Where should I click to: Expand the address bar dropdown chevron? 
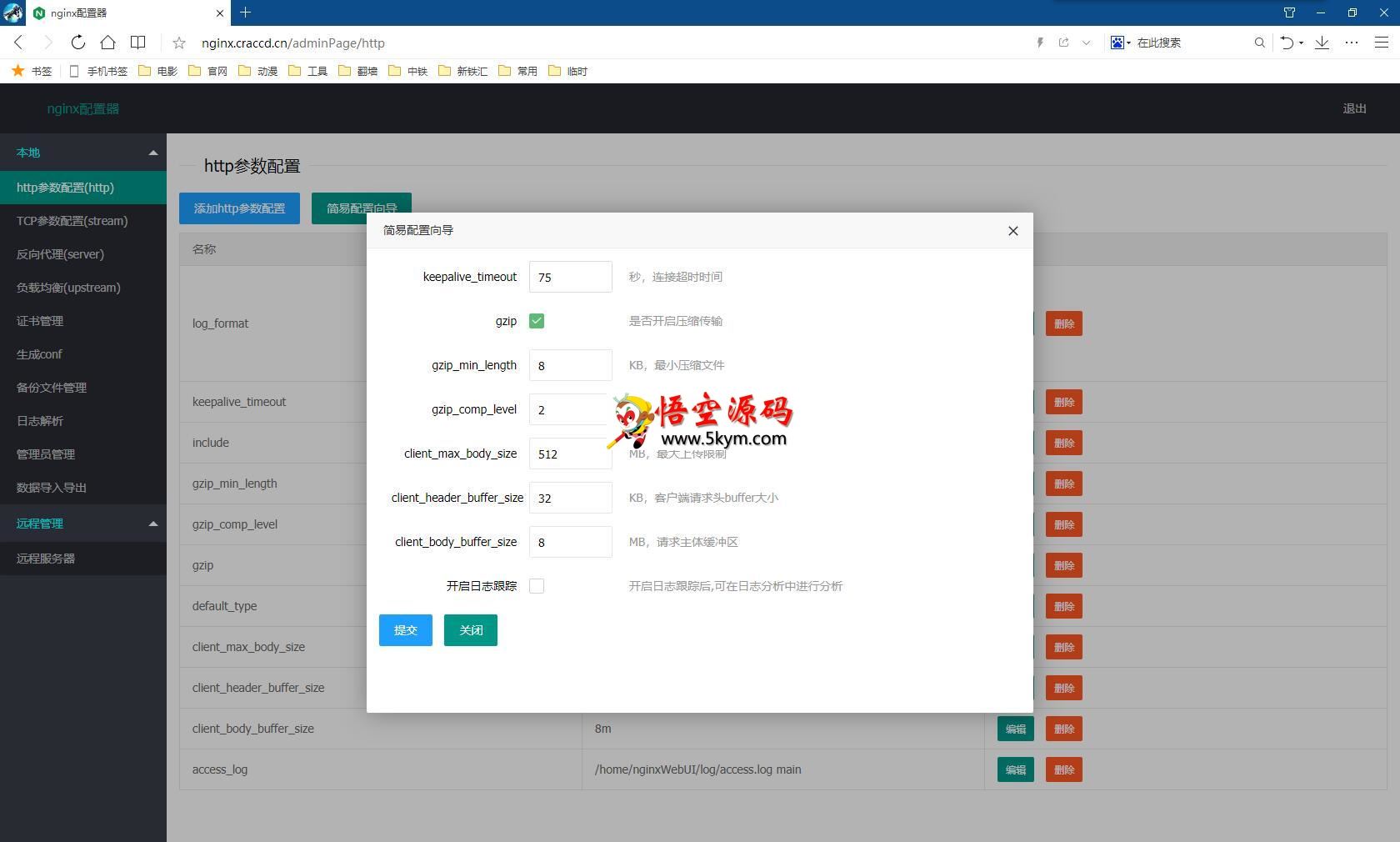[x=1086, y=43]
